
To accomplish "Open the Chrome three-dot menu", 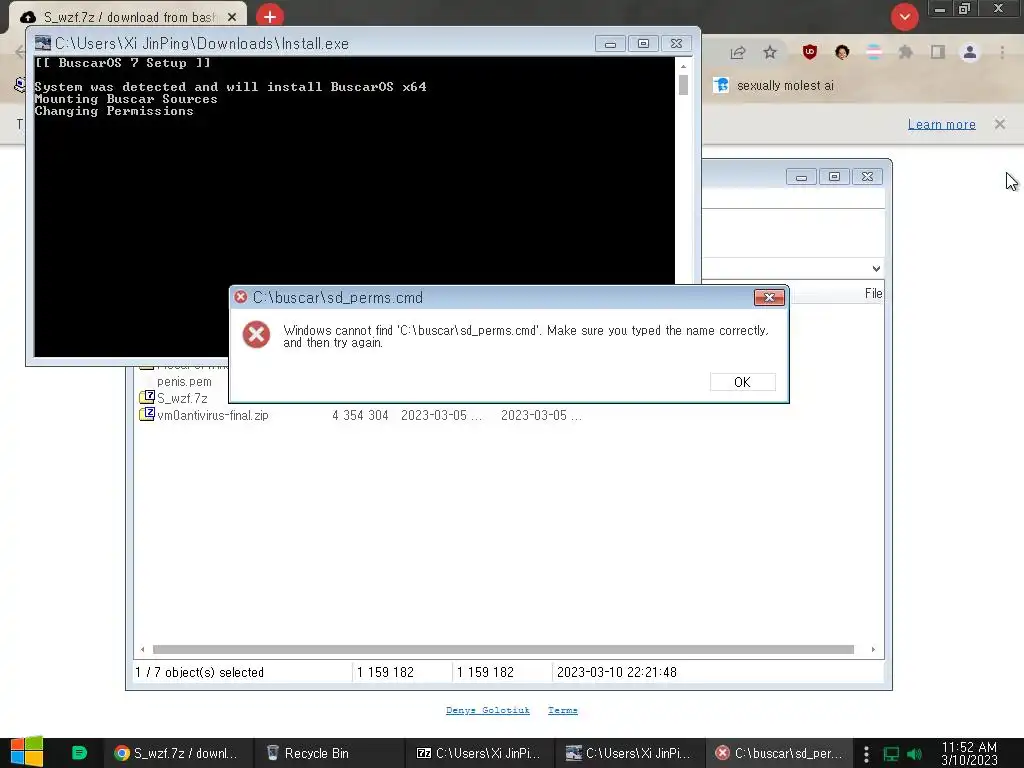I will [1002, 52].
